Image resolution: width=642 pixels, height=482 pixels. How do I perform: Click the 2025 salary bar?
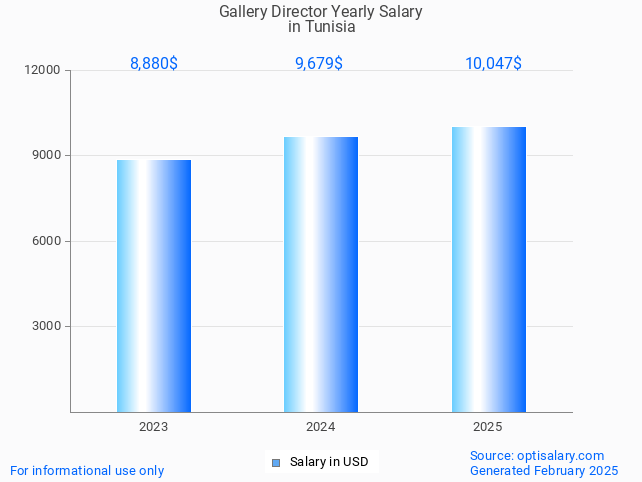[x=489, y=269]
